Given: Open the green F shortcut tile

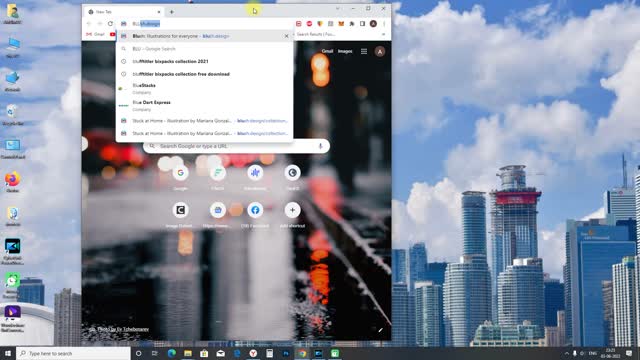Looking at the screenshot, I should pos(218,173).
